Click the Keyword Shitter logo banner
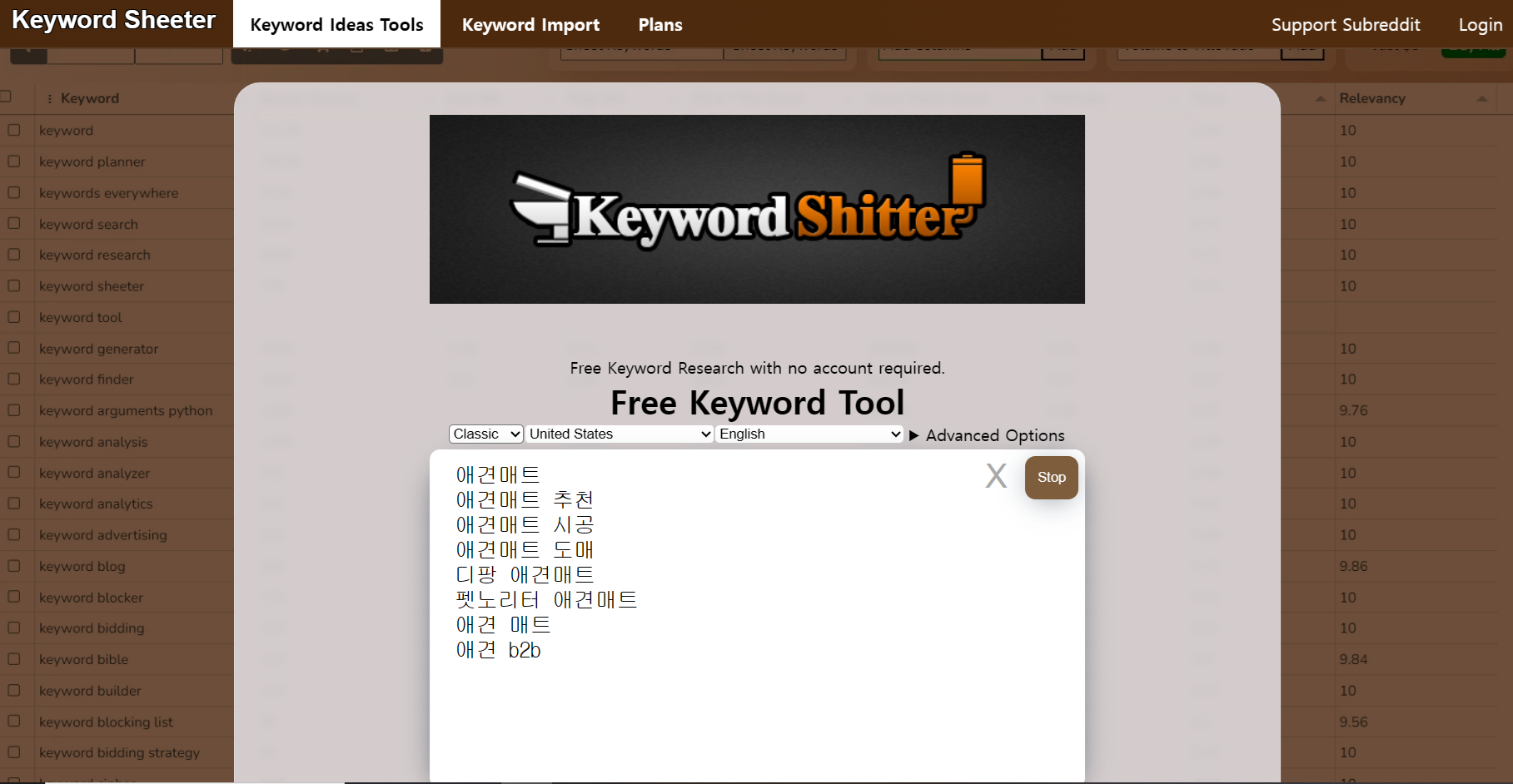 tap(757, 209)
